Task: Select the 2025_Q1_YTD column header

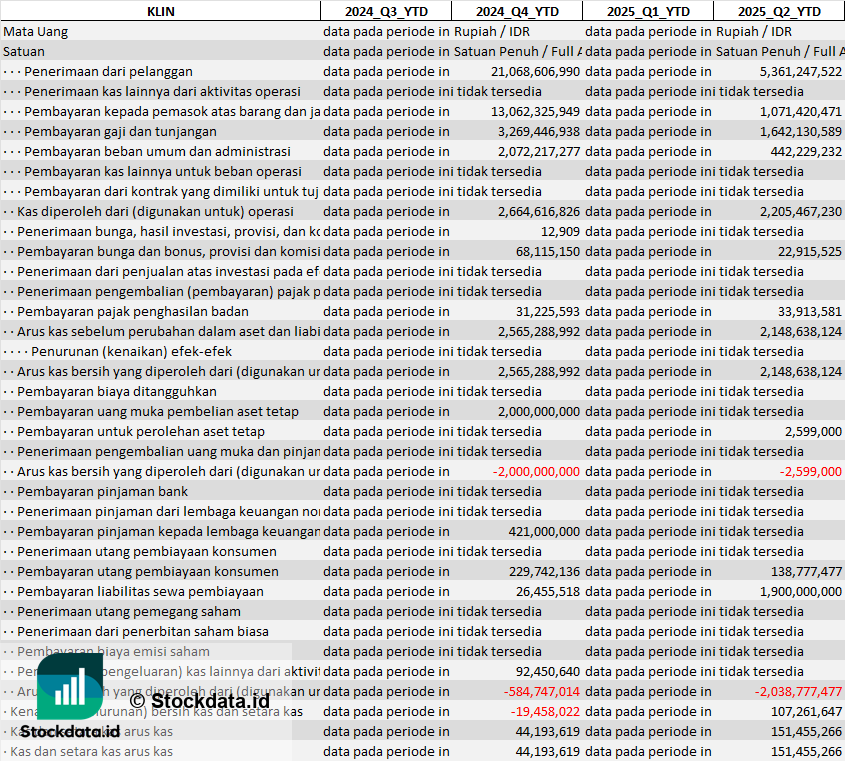Action: (x=648, y=11)
